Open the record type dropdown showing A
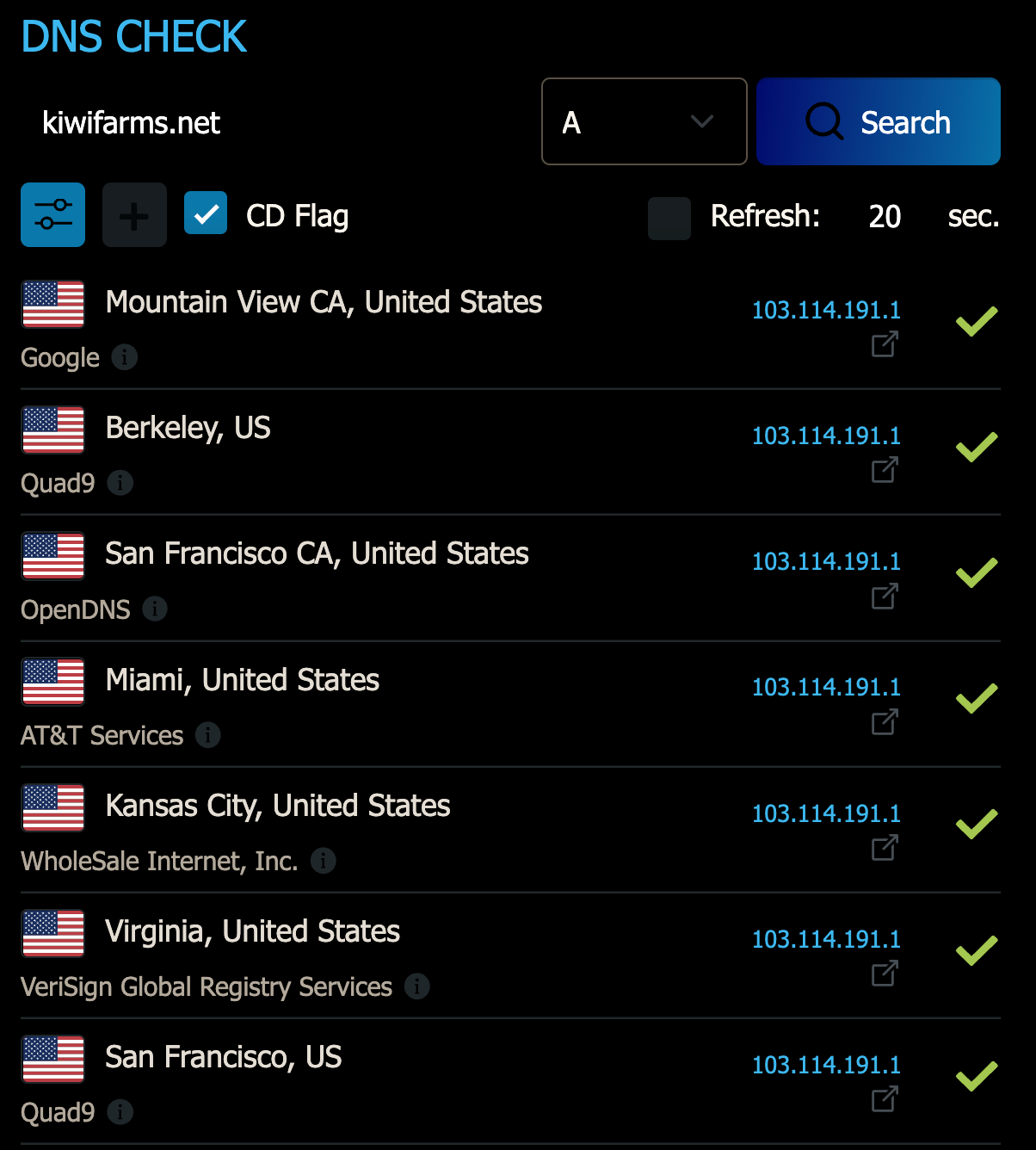 coord(644,121)
